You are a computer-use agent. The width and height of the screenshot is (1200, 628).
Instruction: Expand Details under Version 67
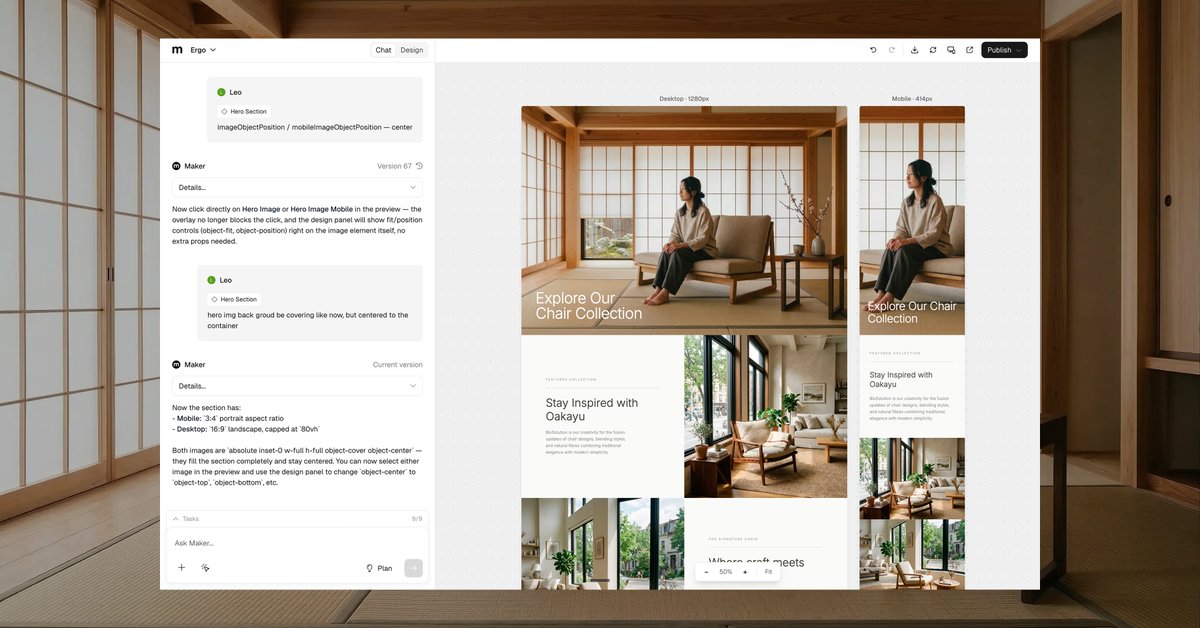coord(297,187)
